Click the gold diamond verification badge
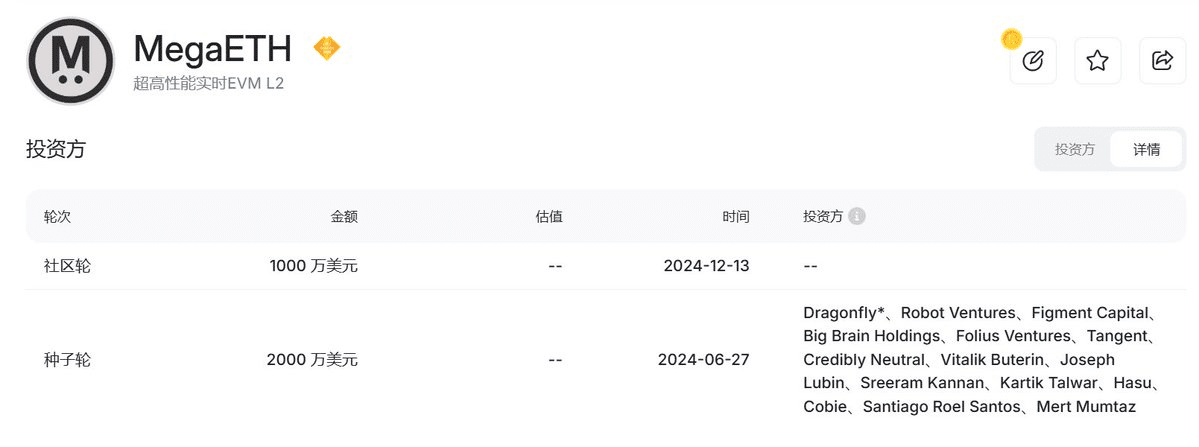The height and width of the screenshot is (447, 1199). [327, 48]
